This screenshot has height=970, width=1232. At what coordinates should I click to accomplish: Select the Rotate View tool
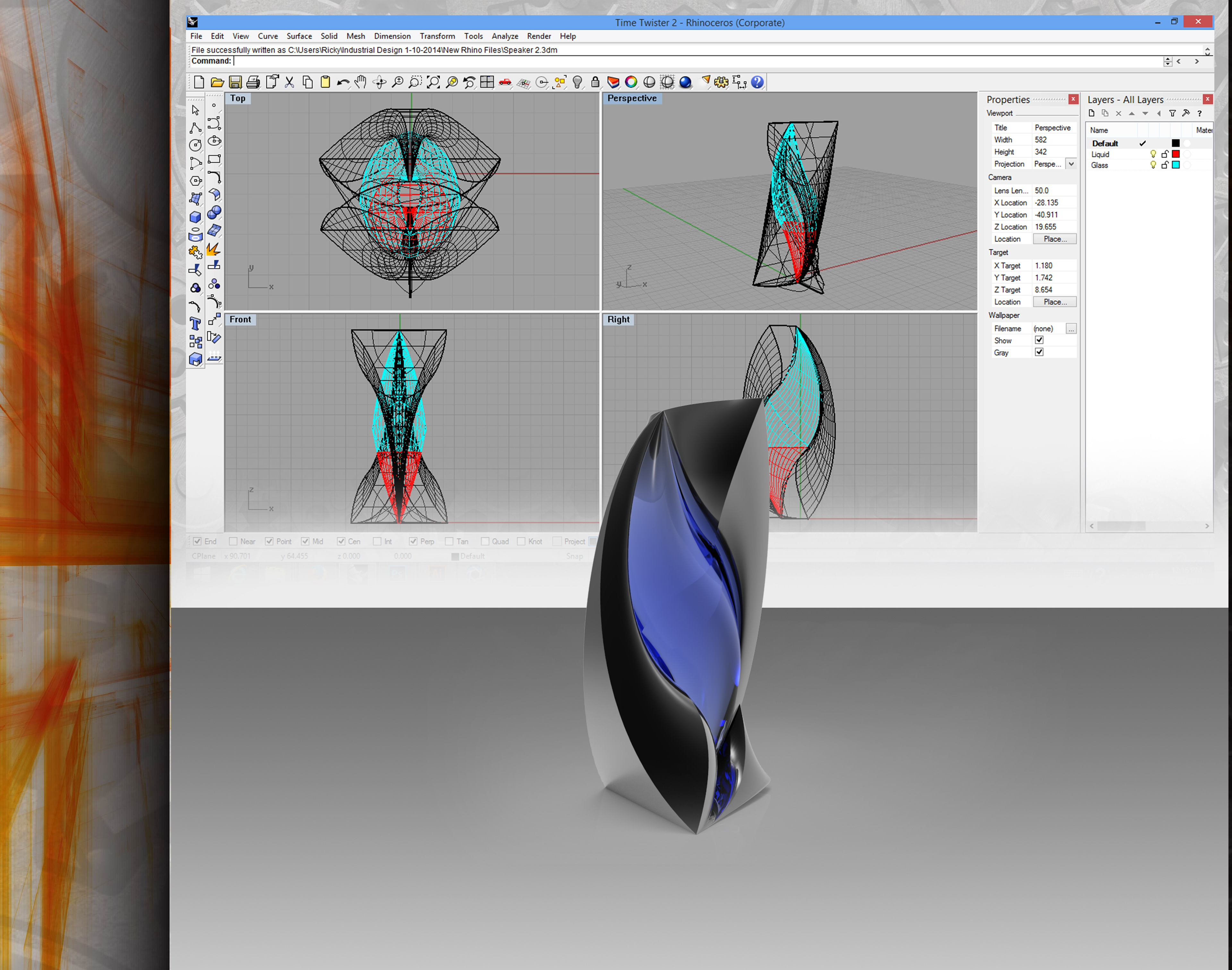379,82
